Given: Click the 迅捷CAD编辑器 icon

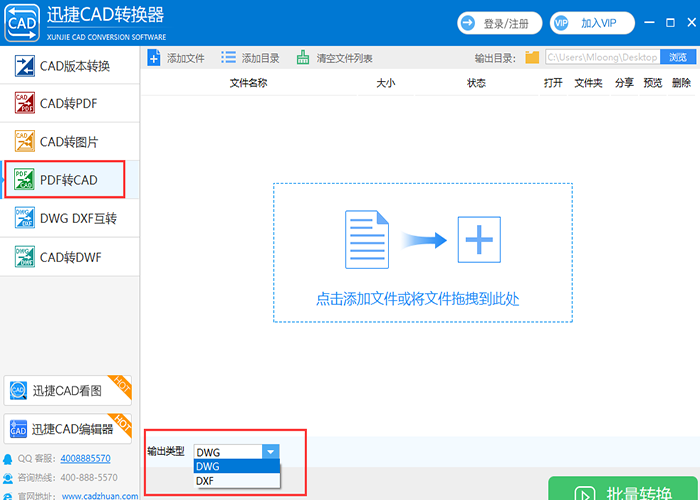Looking at the screenshot, I should (18, 429).
